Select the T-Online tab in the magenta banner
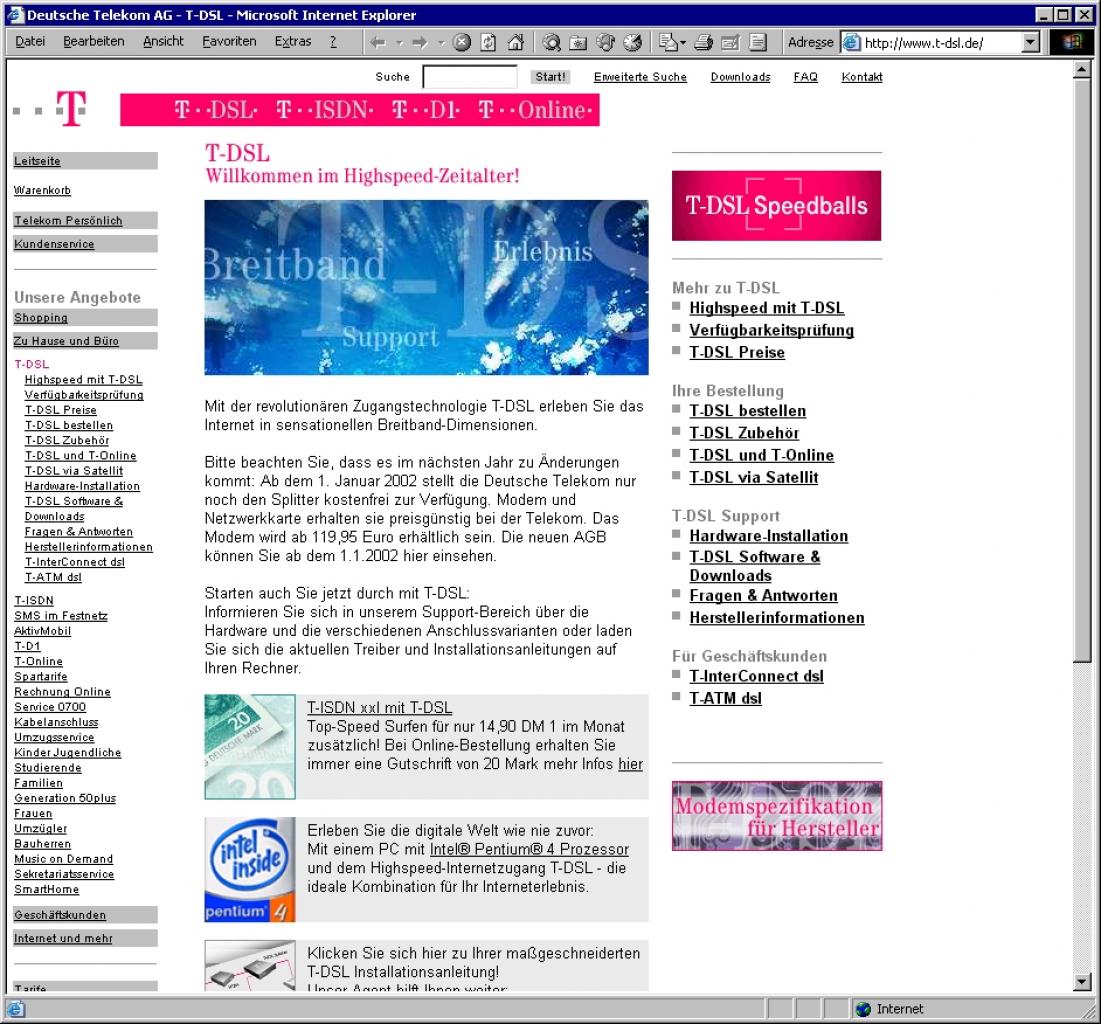The image size is (1101, 1024). click(536, 110)
